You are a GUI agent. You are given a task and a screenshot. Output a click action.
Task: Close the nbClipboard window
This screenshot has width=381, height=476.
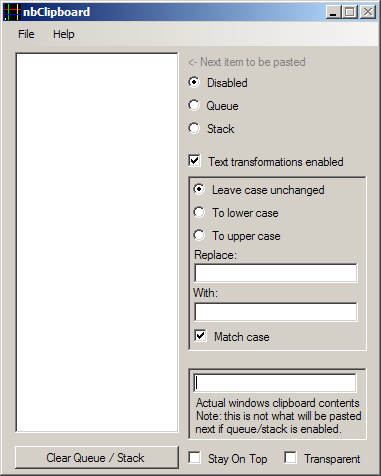pos(368,12)
